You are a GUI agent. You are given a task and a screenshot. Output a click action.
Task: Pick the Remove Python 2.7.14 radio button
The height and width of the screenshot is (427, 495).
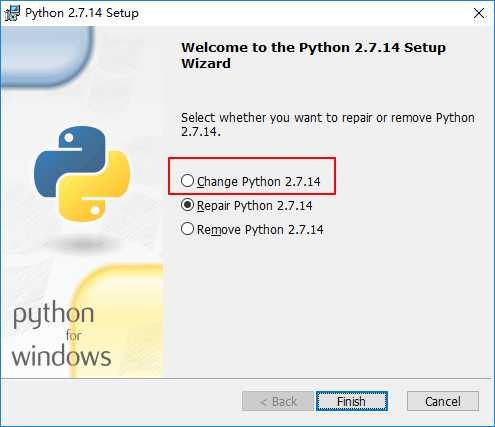coord(187,229)
